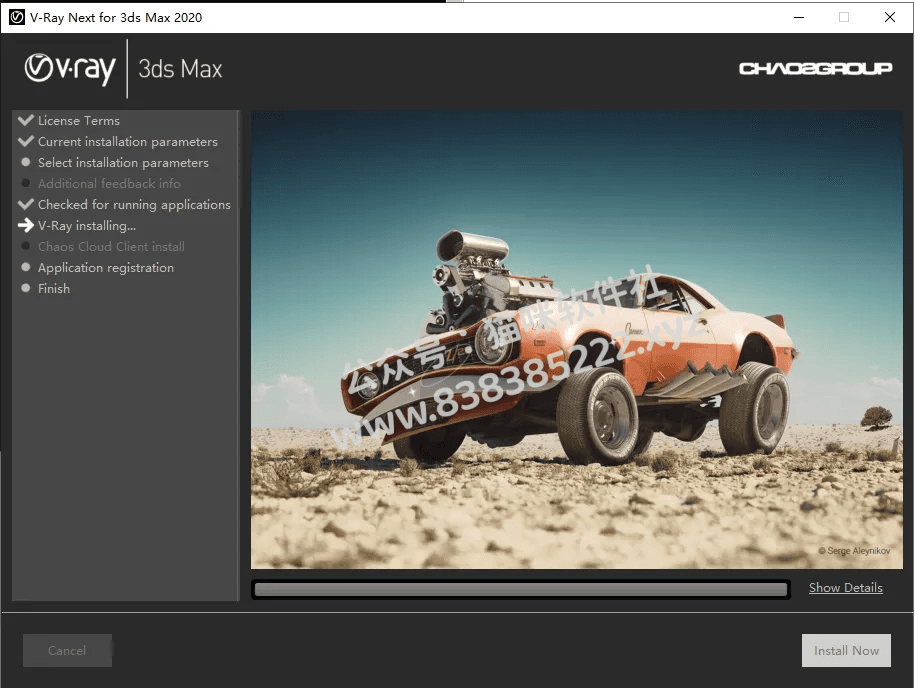Screen dimensions: 915x688
Task: Click the Chaos Group logo
Action: point(815,69)
